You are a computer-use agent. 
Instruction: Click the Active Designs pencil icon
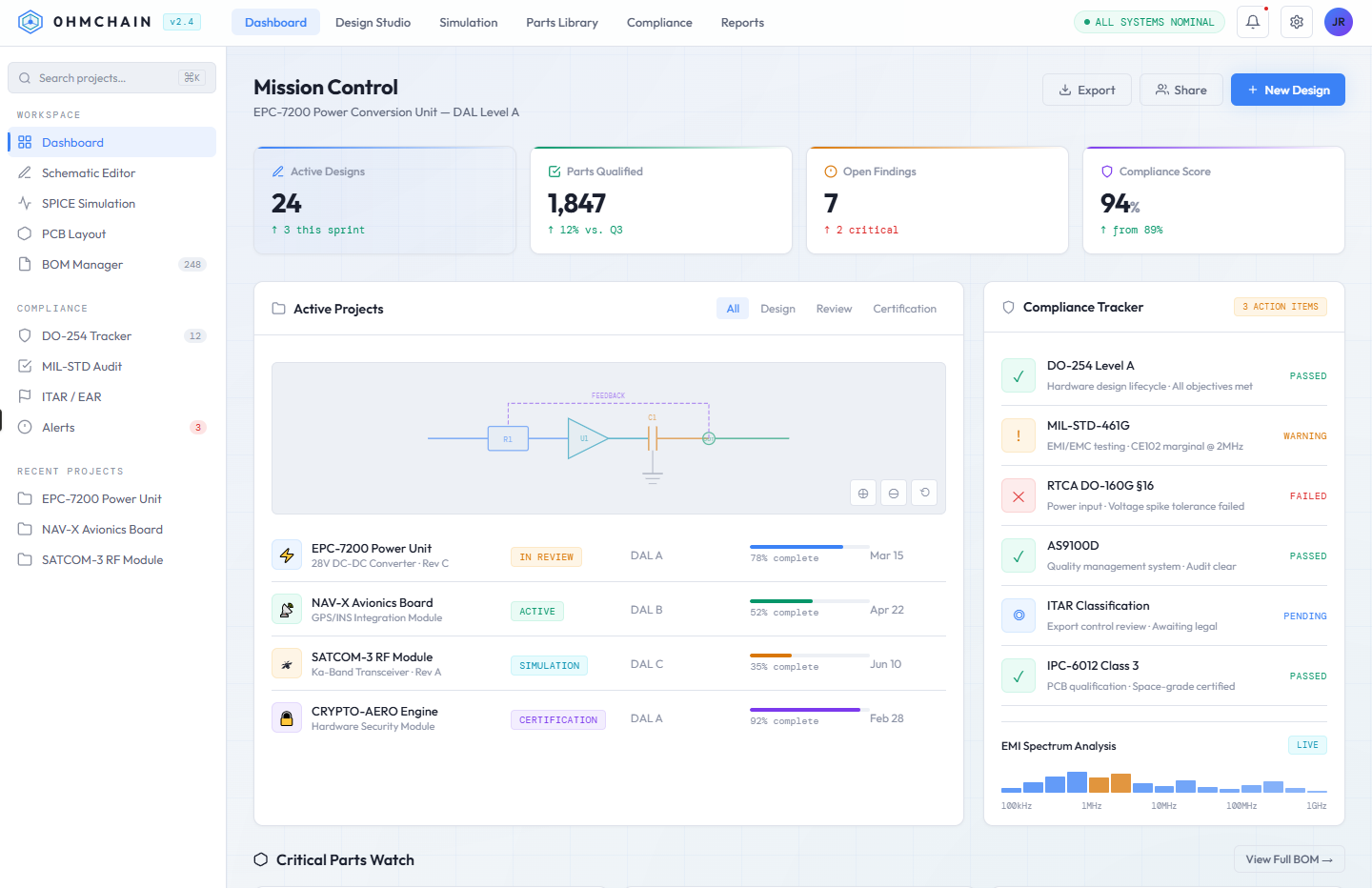coord(278,172)
